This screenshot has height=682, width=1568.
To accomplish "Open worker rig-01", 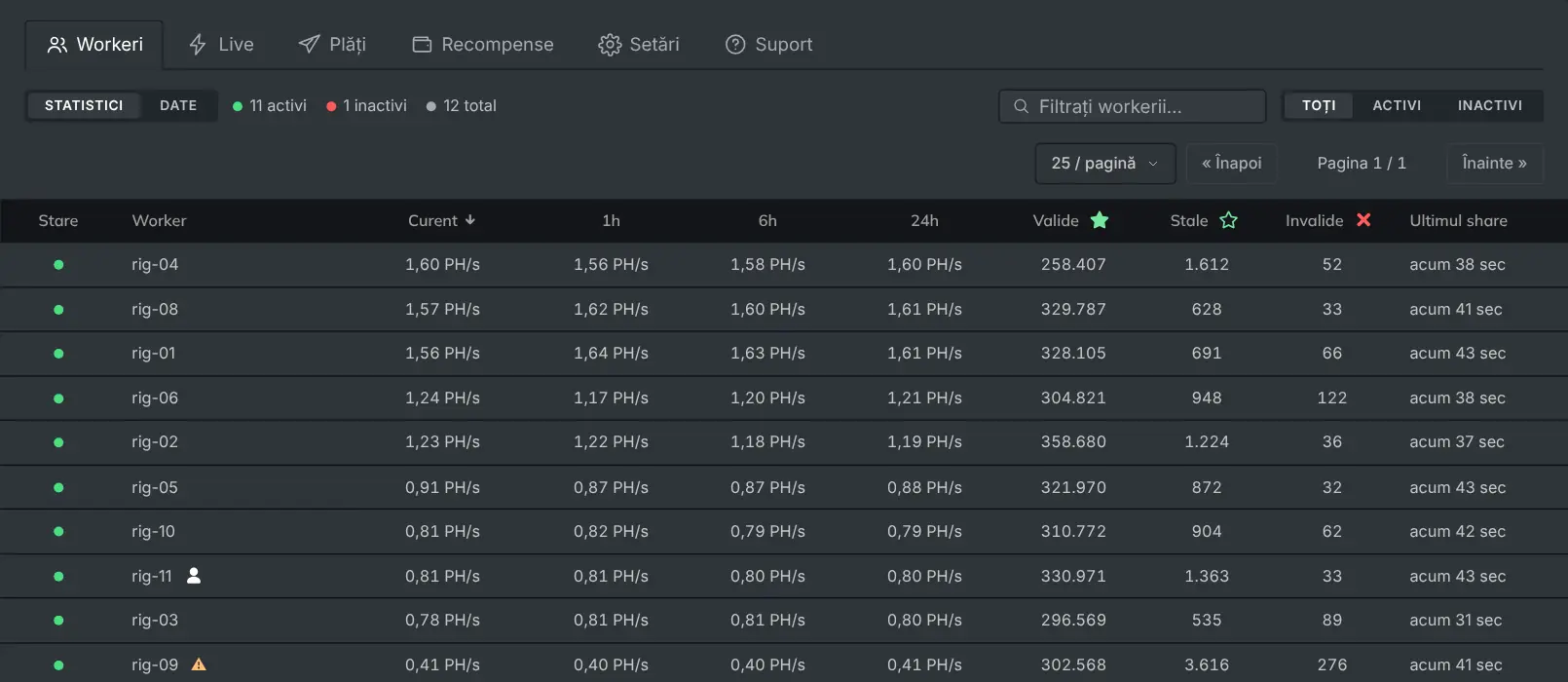I will [x=153, y=354].
